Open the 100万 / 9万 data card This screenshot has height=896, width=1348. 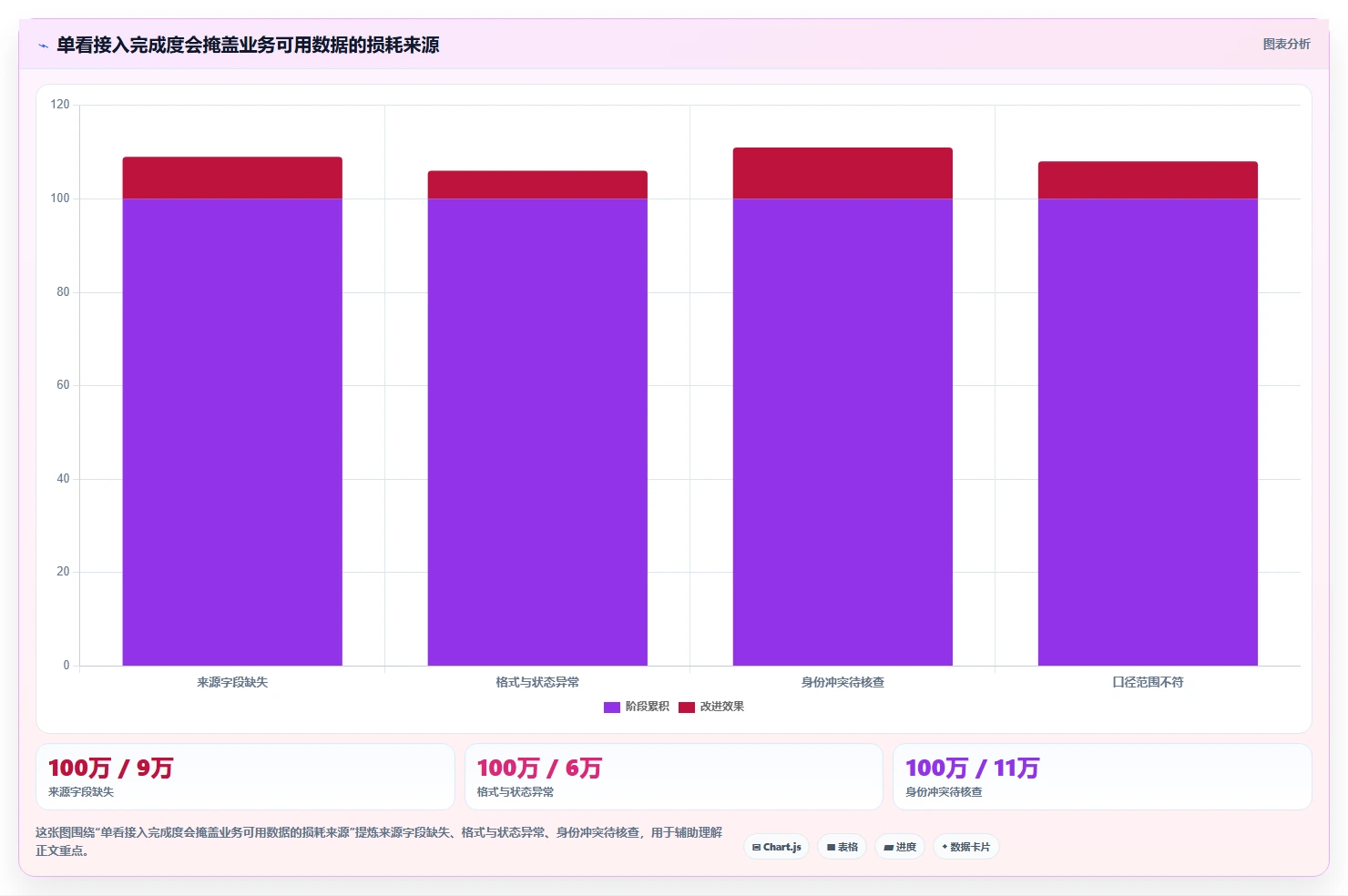pos(245,777)
